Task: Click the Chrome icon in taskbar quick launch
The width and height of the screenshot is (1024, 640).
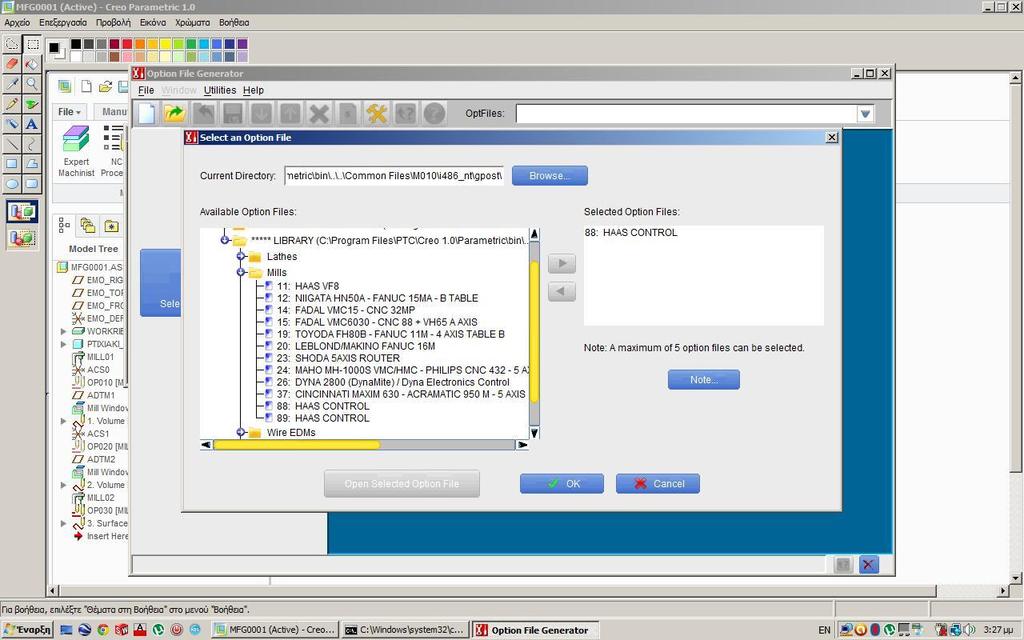Action: point(103,630)
